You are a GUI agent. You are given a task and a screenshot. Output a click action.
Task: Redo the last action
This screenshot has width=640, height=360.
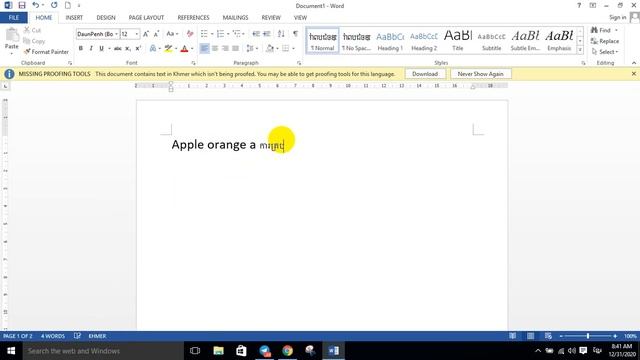tap(54, 5)
